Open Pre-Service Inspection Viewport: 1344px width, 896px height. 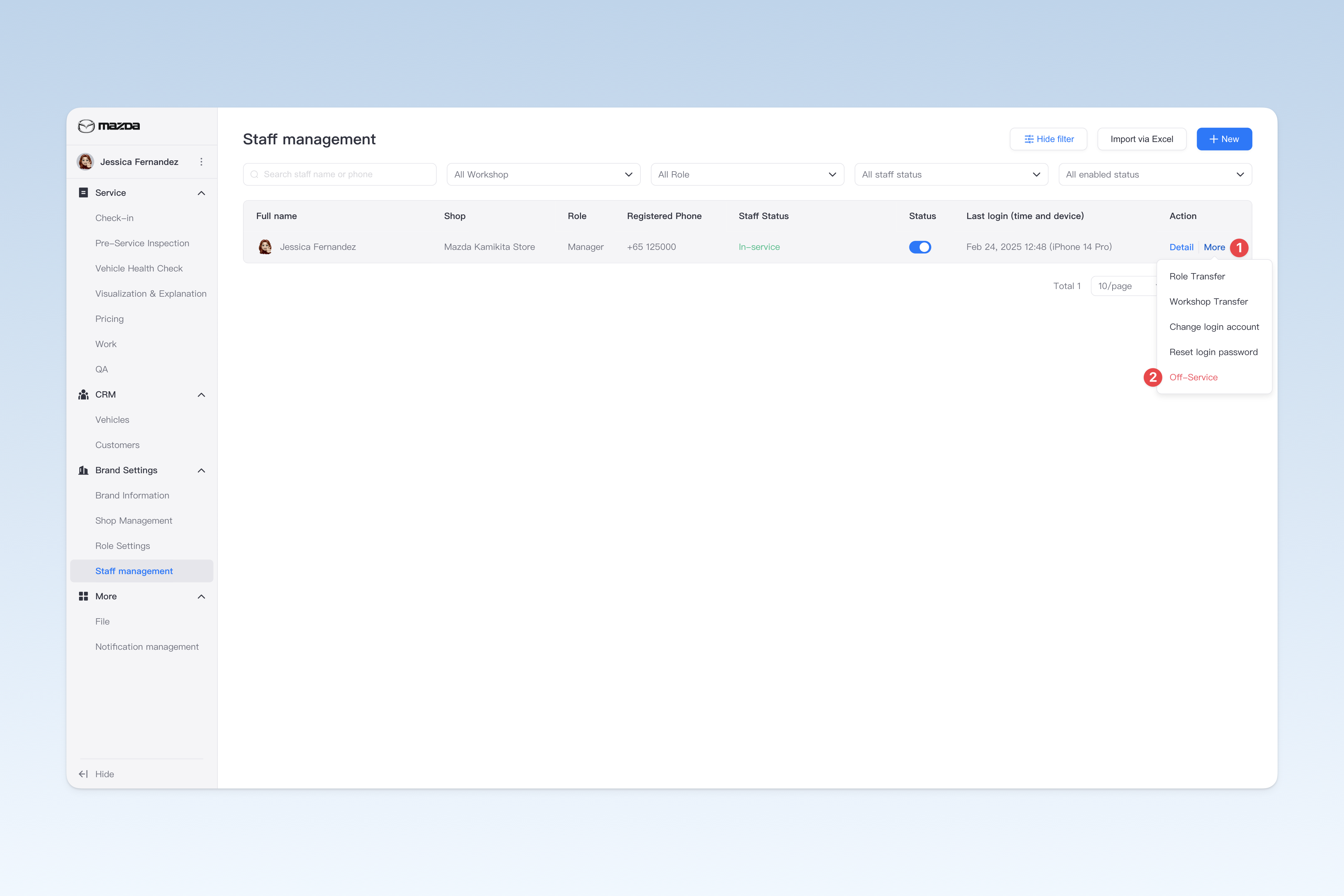(x=142, y=243)
